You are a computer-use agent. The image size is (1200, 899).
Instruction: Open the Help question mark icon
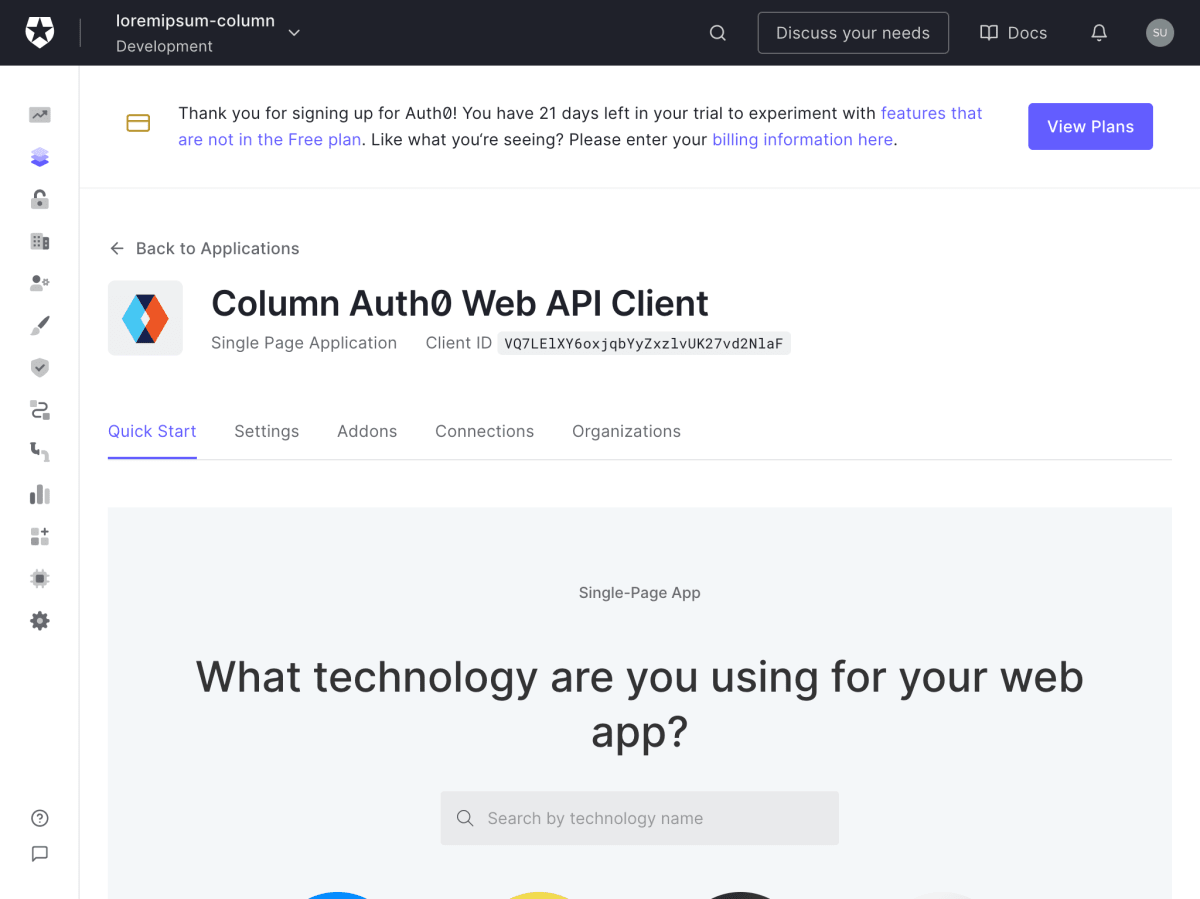[x=40, y=818]
